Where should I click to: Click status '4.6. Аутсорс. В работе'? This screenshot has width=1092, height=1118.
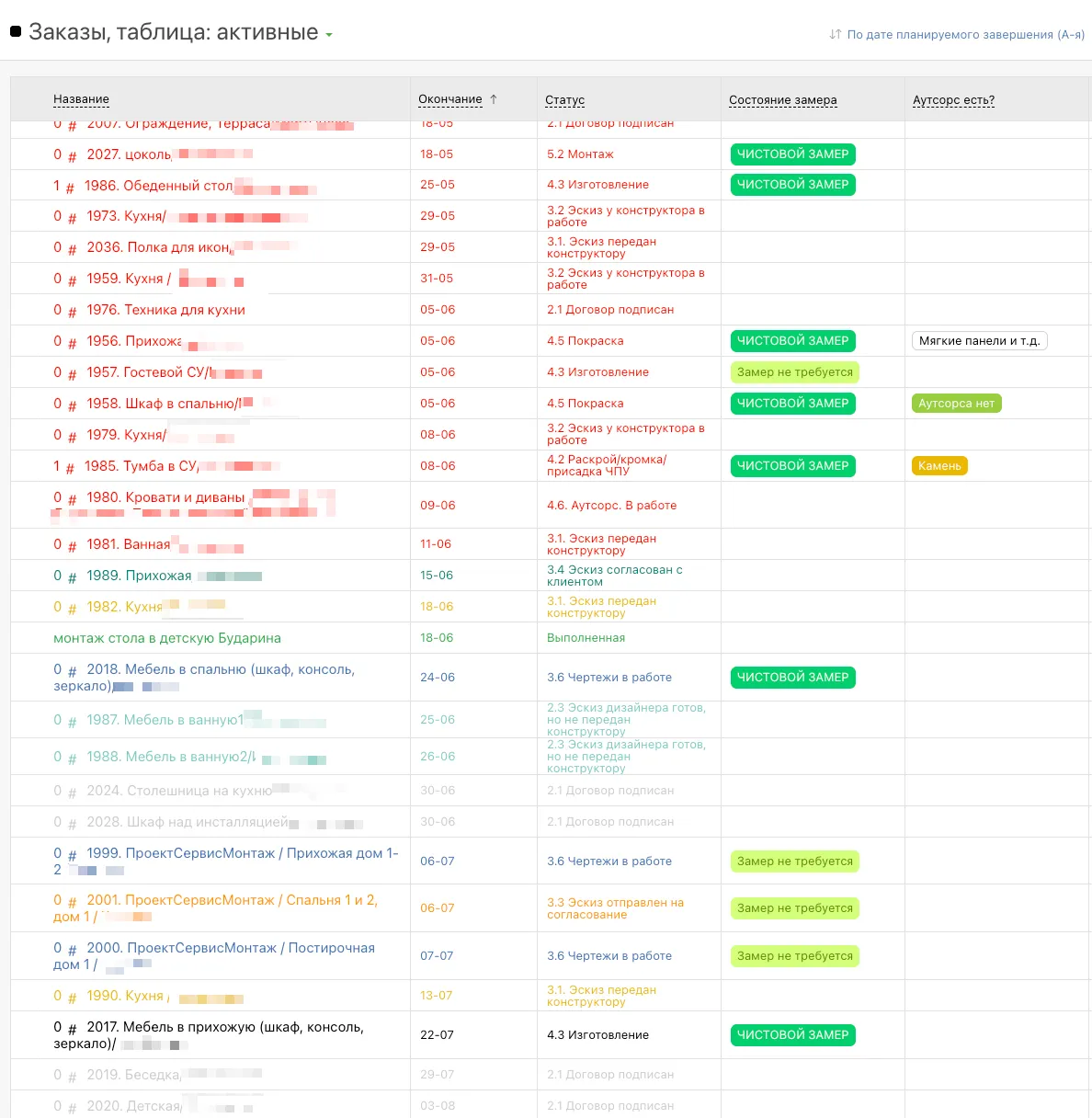click(x=612, y=506)
